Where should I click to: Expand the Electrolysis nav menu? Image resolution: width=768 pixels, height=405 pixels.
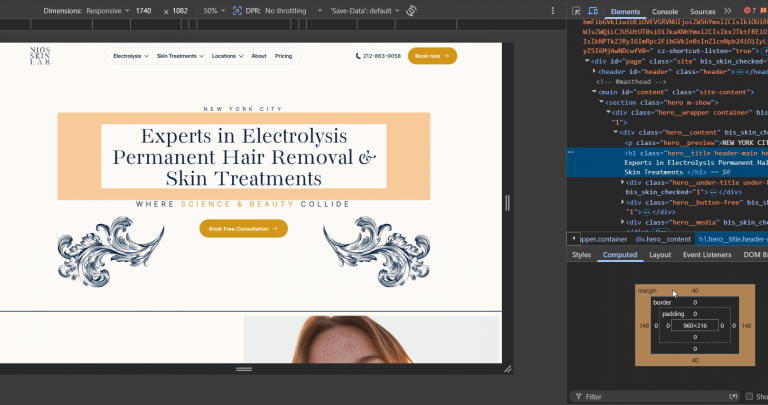pos(131,56)
